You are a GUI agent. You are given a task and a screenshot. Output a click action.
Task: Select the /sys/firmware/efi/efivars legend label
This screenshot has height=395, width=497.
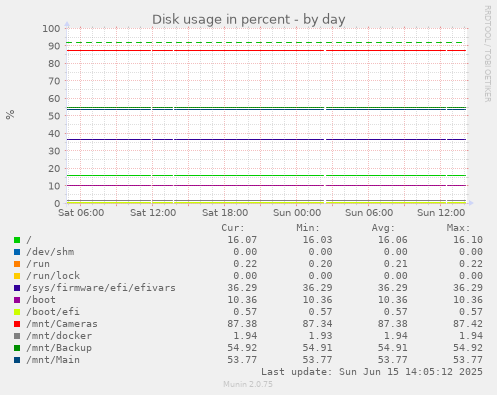(101, 288)
